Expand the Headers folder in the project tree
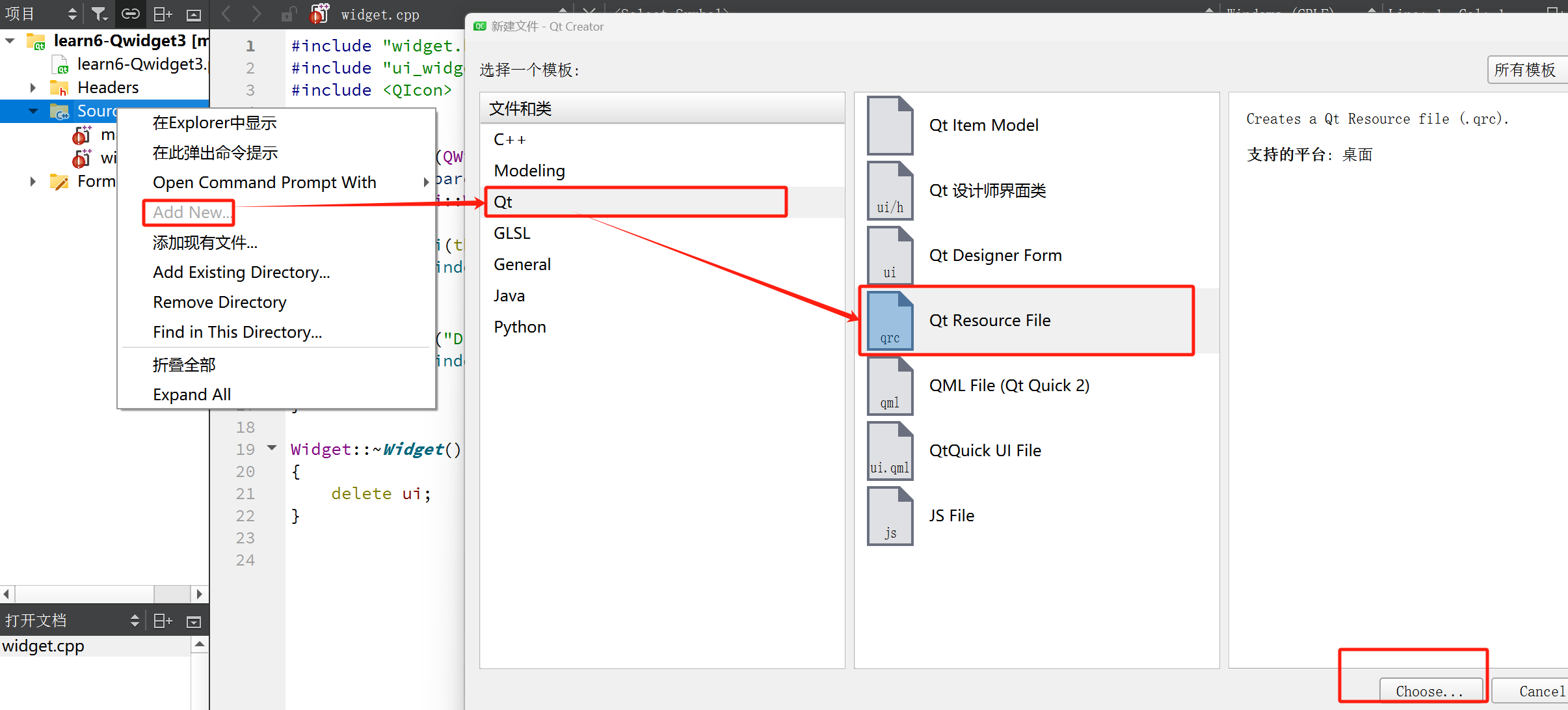 [33, 88]
